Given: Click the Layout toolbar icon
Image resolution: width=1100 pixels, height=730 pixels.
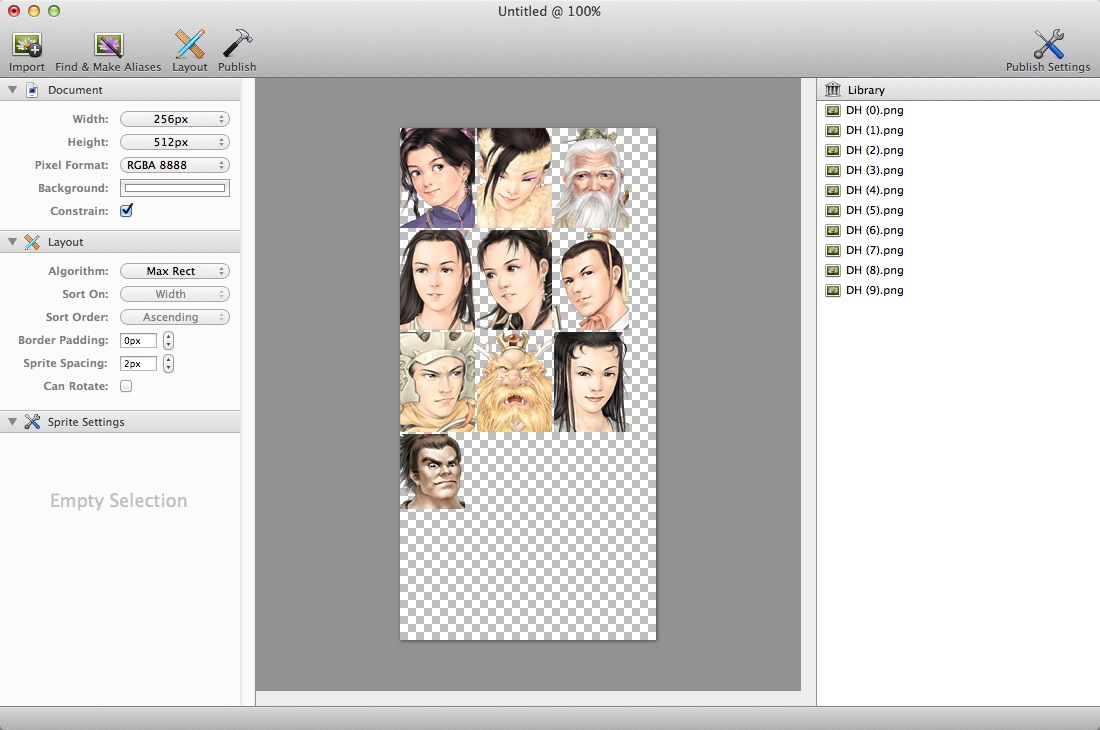Looking at the screenshot, I should 189,46.
